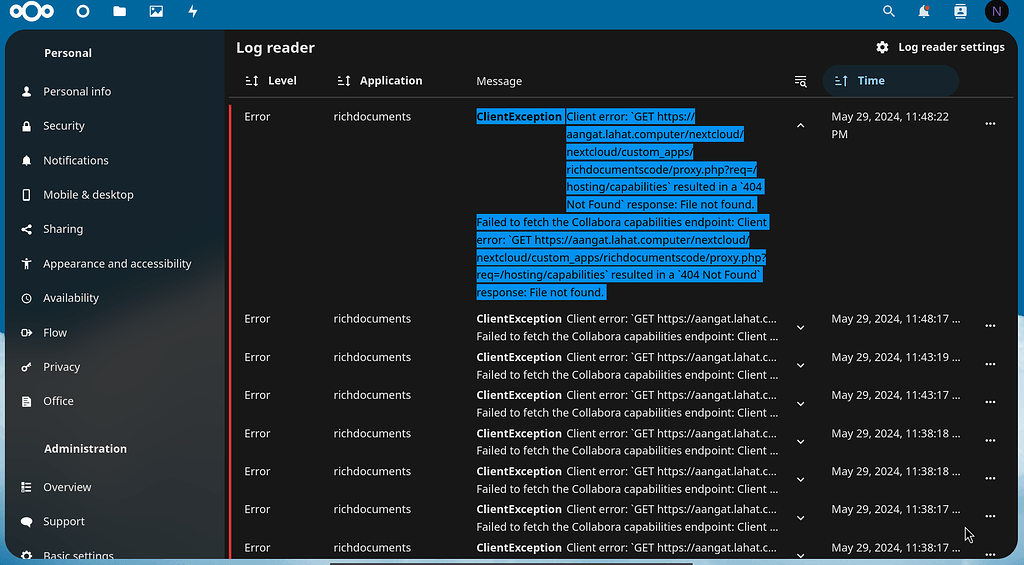
Task: Open the user avatar menu N
Action: pos(997,11)
